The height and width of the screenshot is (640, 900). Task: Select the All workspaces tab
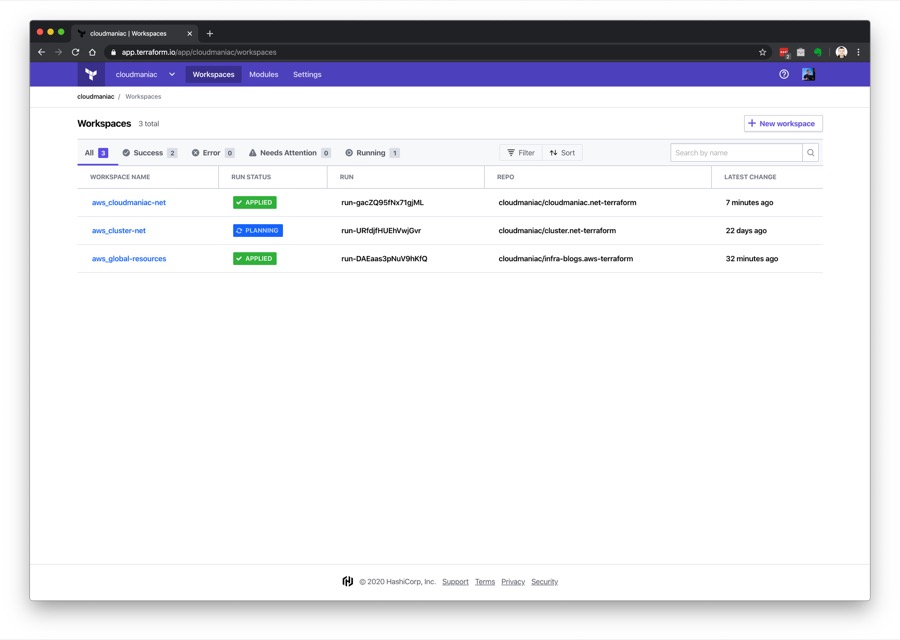(x=96, y=153)
